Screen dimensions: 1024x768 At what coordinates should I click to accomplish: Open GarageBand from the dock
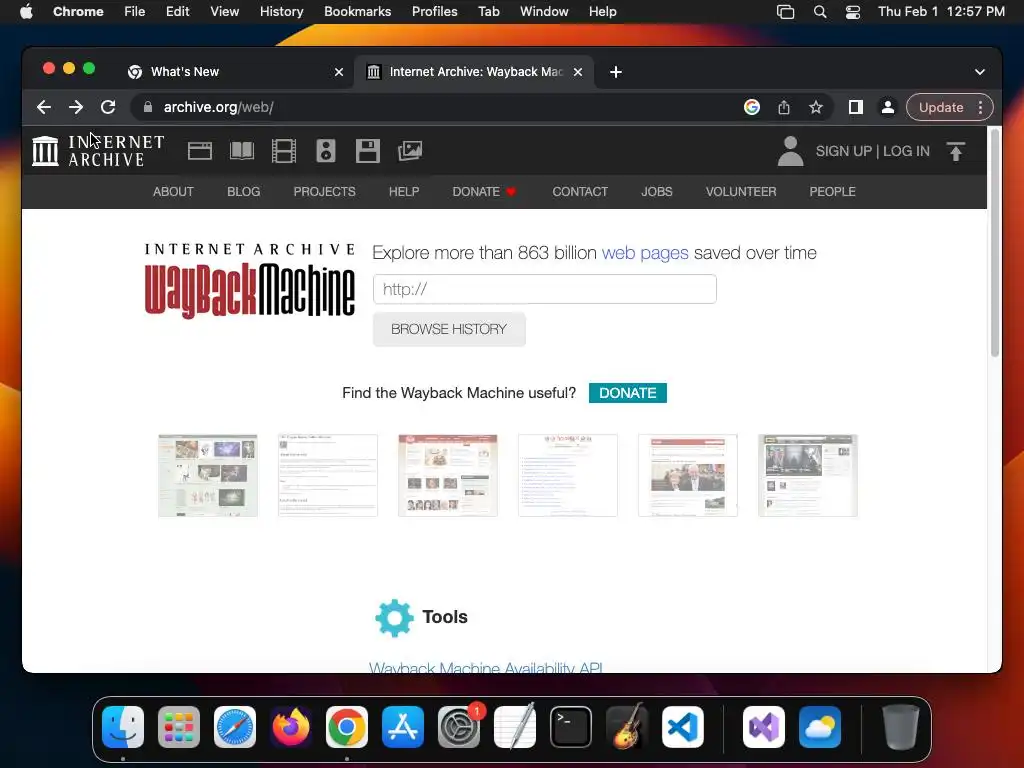627,727
